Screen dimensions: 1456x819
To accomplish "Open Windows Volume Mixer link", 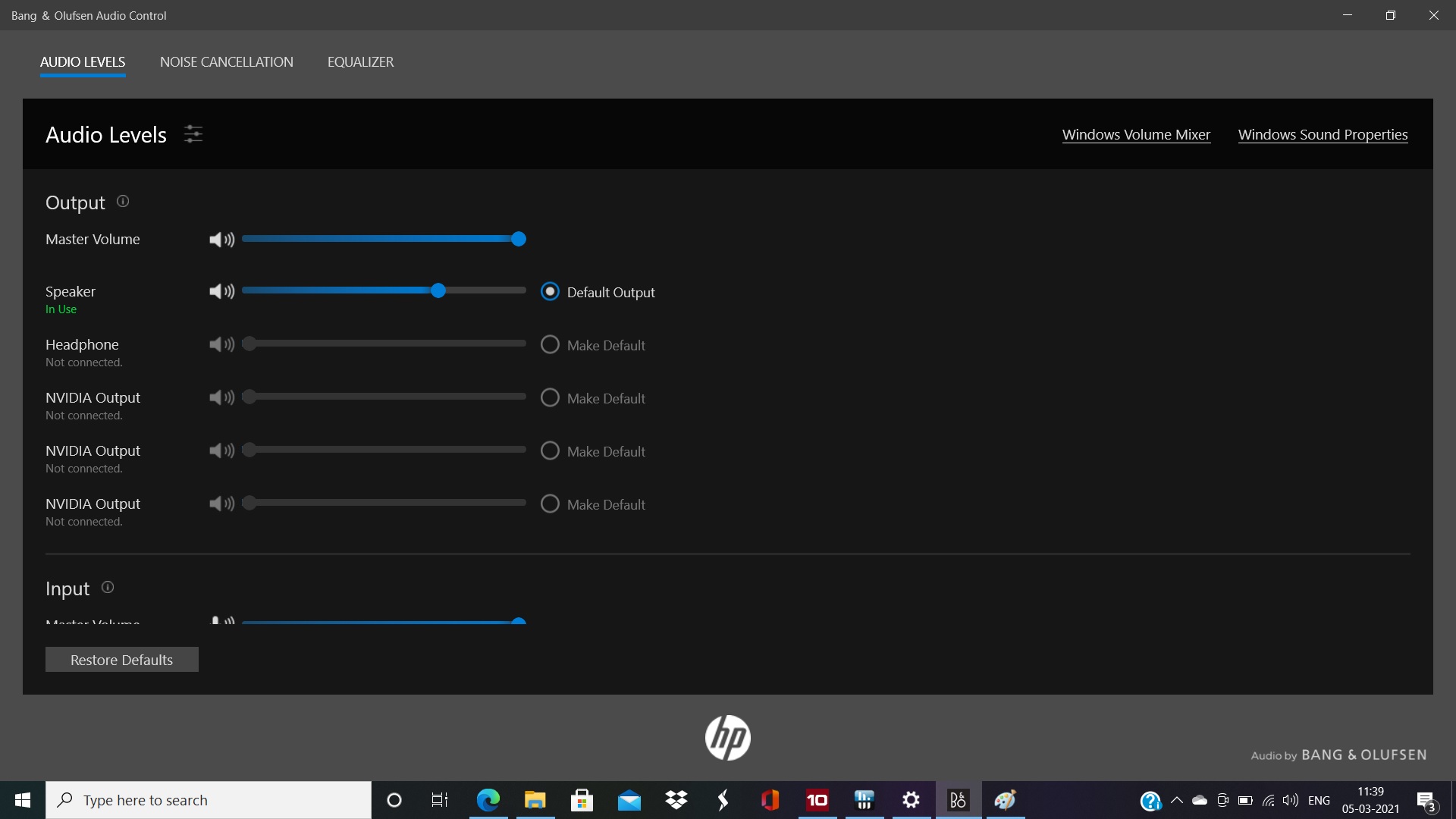I will (x=1136, y=133).
